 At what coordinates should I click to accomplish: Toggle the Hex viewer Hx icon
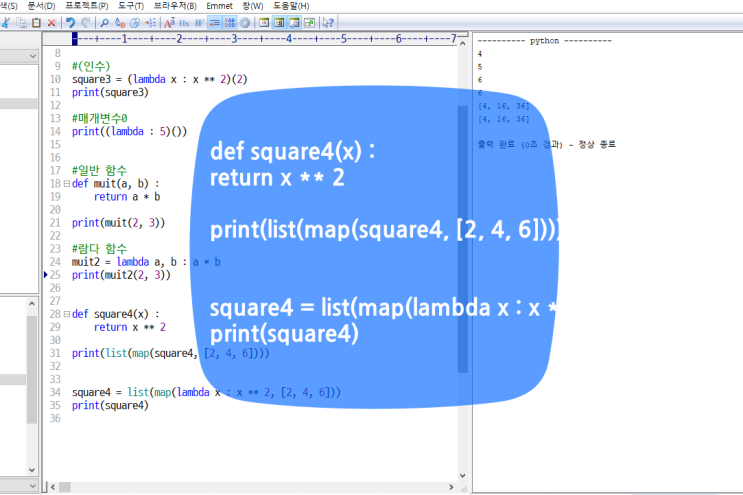coord(184,22)
